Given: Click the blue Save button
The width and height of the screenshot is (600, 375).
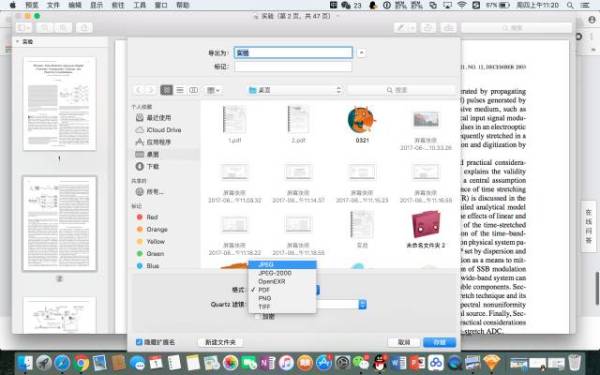Looking at the screenshot, I should pos(439,342).
